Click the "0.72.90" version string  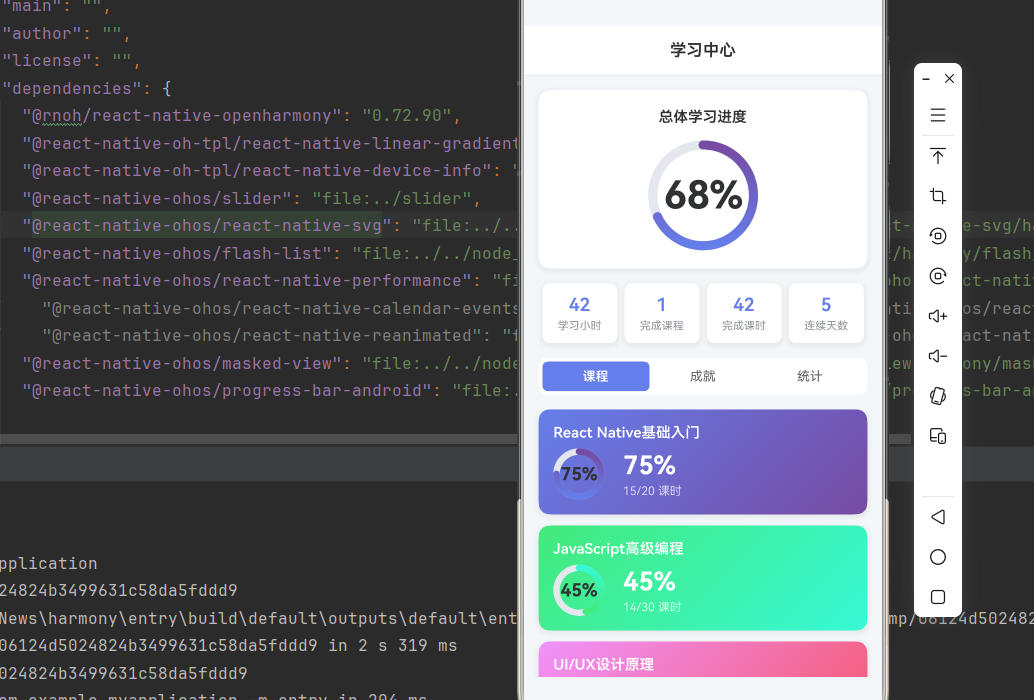[406, 116]
